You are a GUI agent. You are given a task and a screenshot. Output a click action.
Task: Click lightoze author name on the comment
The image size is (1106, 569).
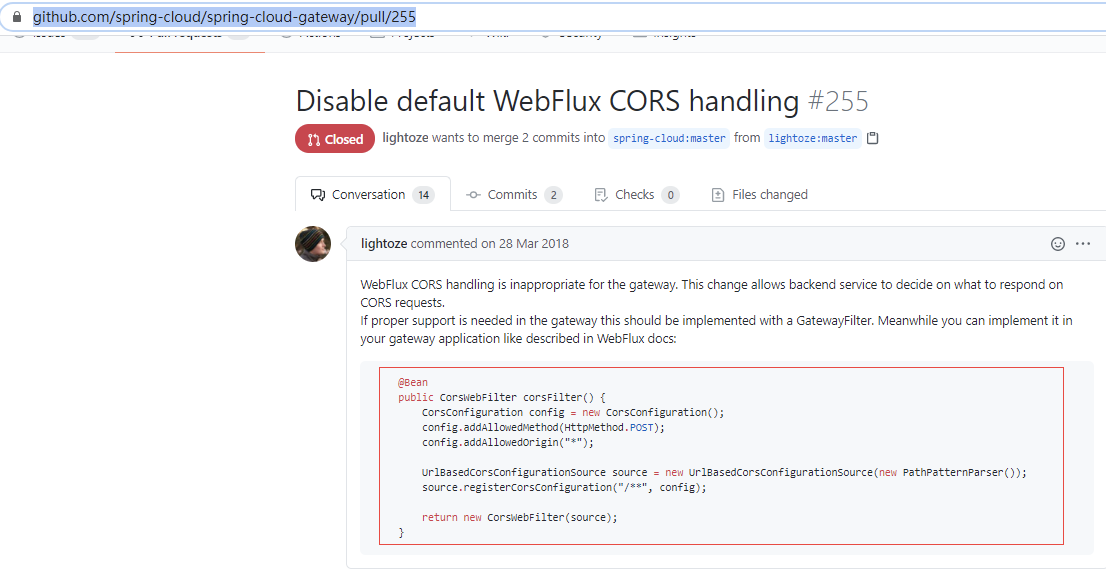point(384,244)
